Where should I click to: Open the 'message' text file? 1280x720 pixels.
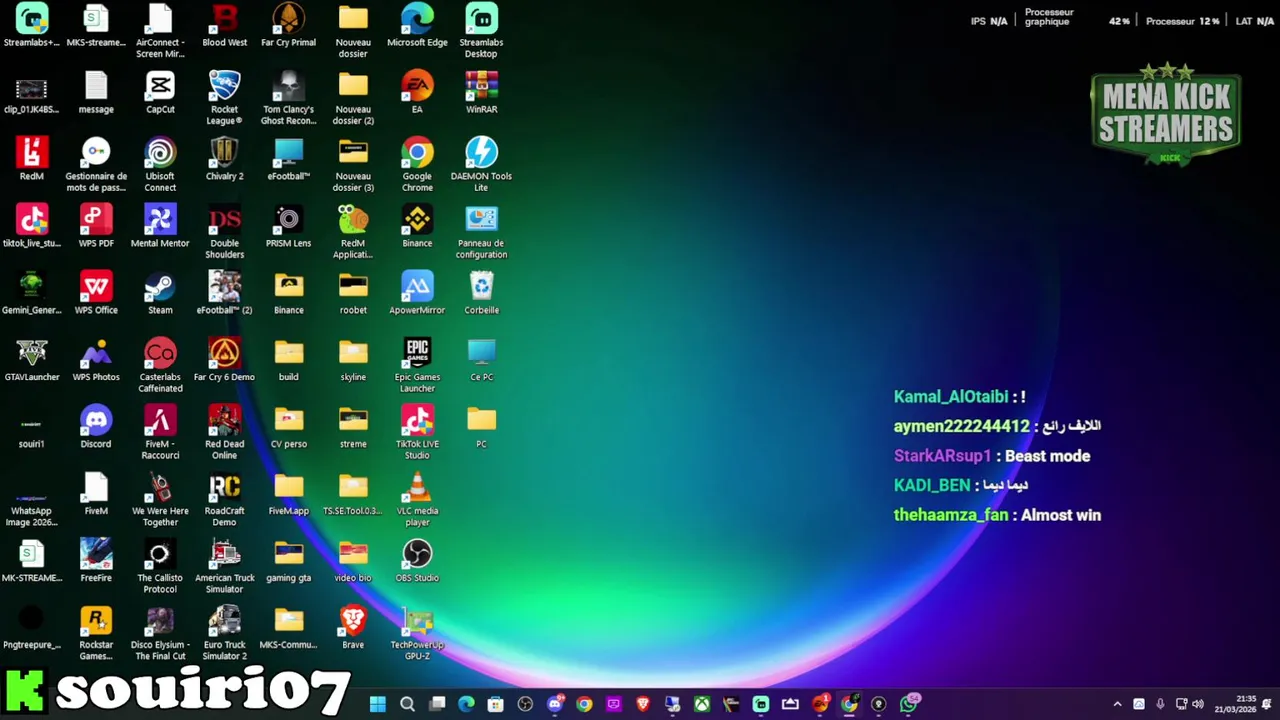(96, 93)
